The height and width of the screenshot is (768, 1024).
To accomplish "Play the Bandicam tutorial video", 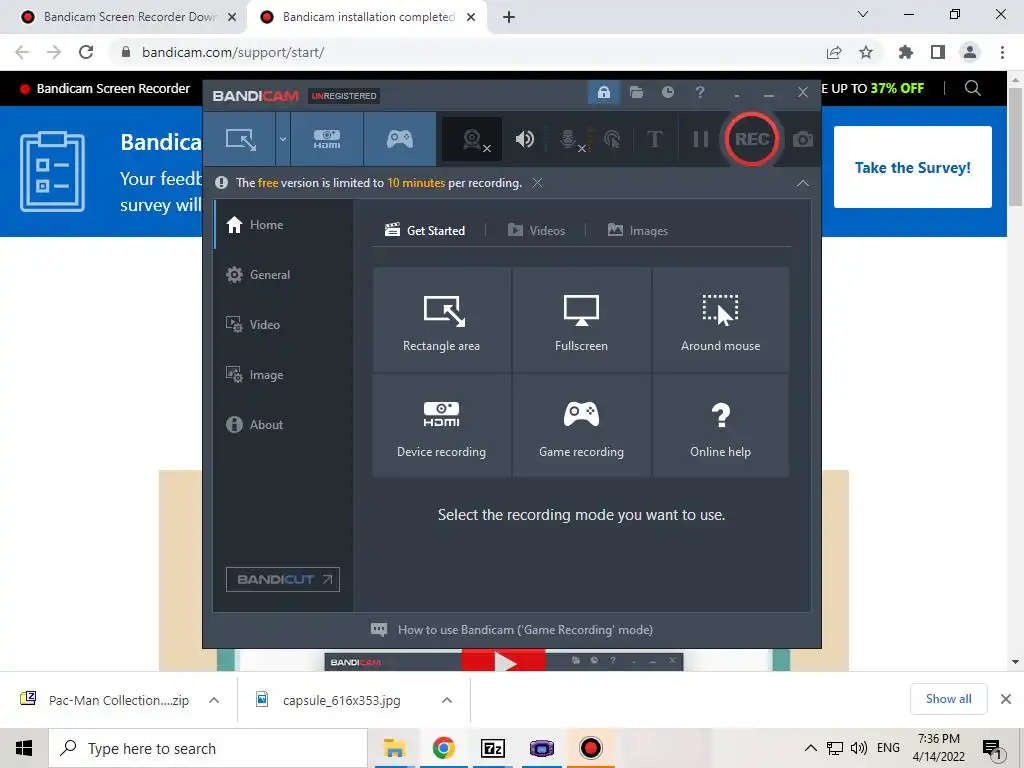I will (504, 661).
